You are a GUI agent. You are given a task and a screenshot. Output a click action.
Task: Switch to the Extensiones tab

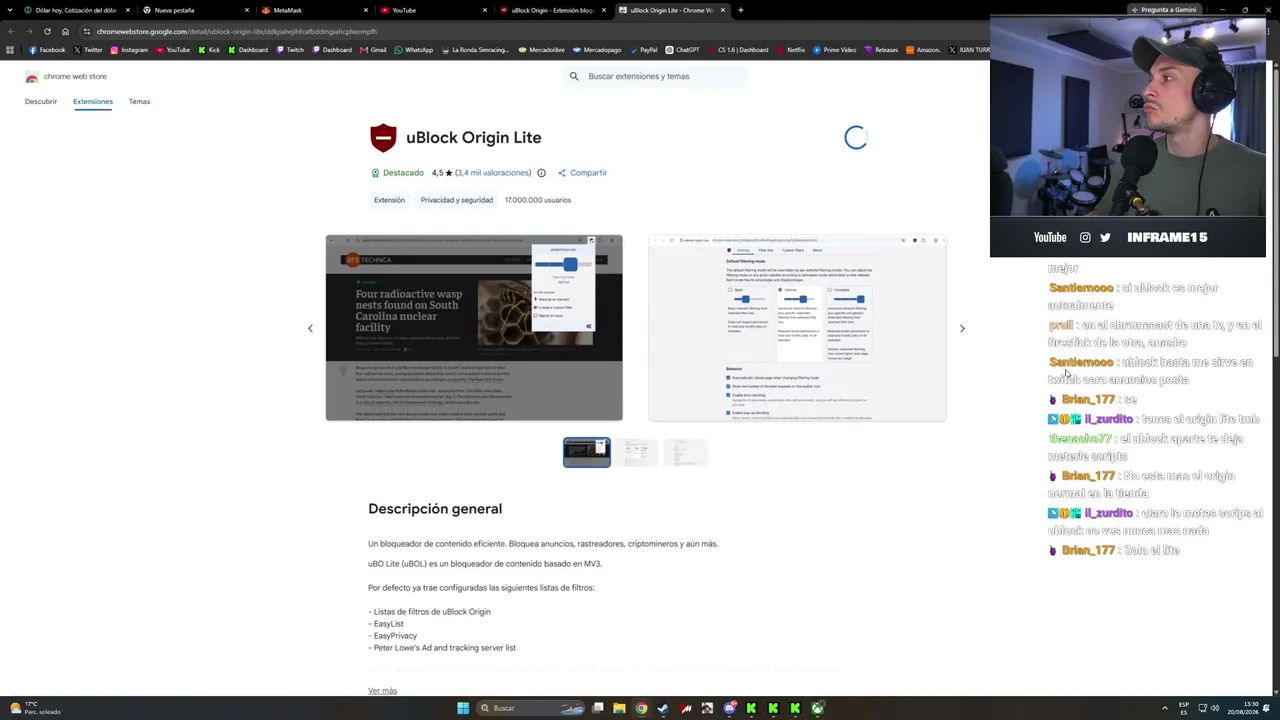click(x=93, y=102)
